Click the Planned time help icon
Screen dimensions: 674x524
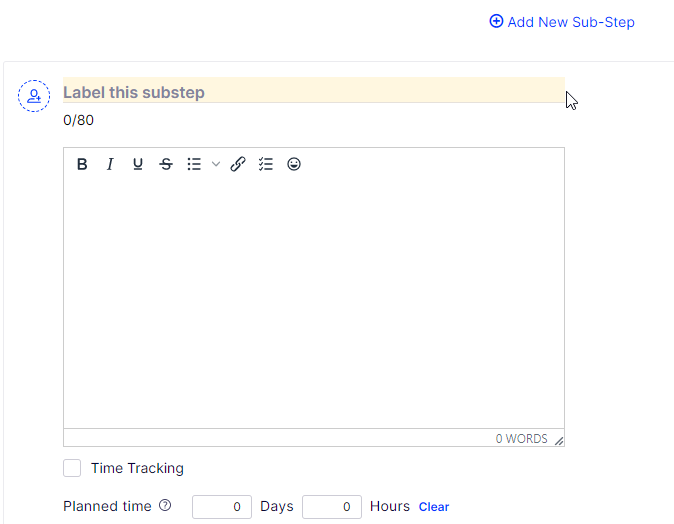165,506
